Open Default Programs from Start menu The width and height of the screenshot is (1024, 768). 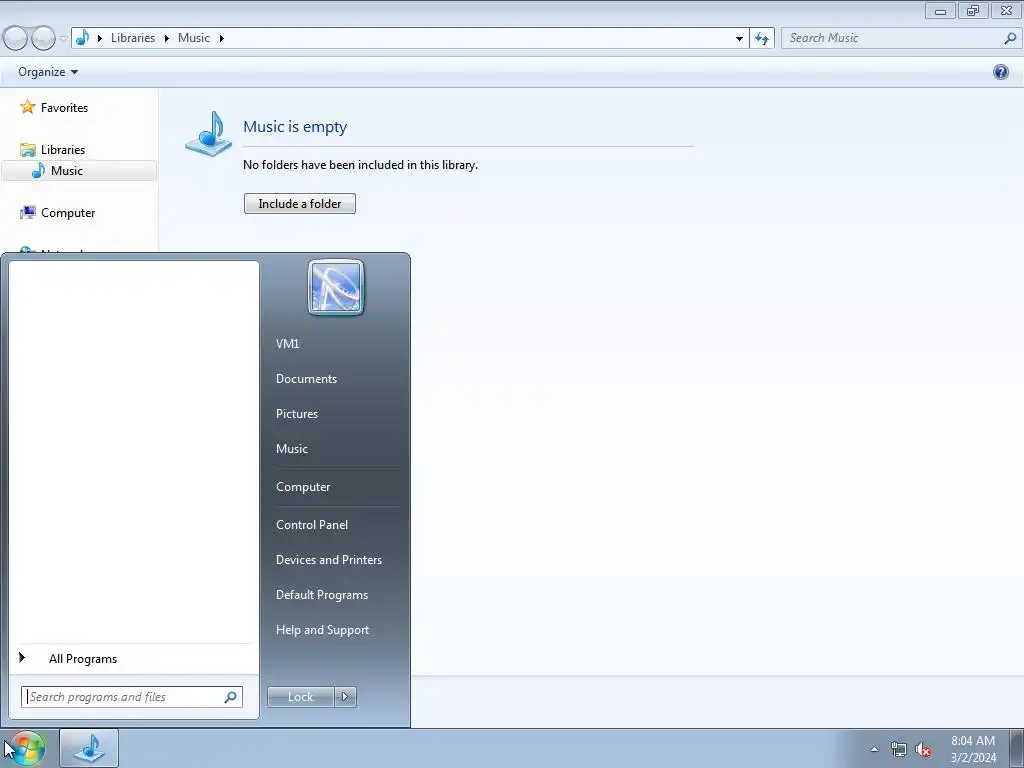[x=321, y=595]
